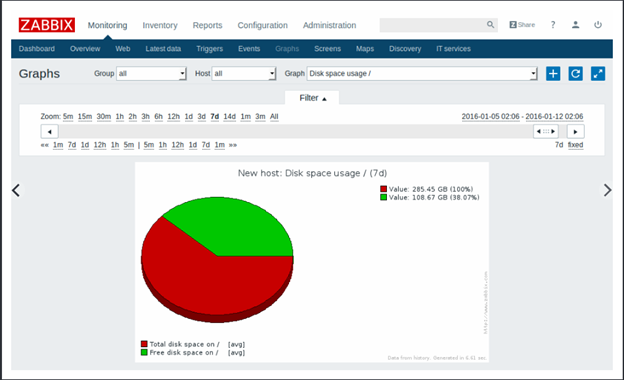Set zoom to 12h in the Zoom row
This screenshot has width=624, height=380.
174,117
